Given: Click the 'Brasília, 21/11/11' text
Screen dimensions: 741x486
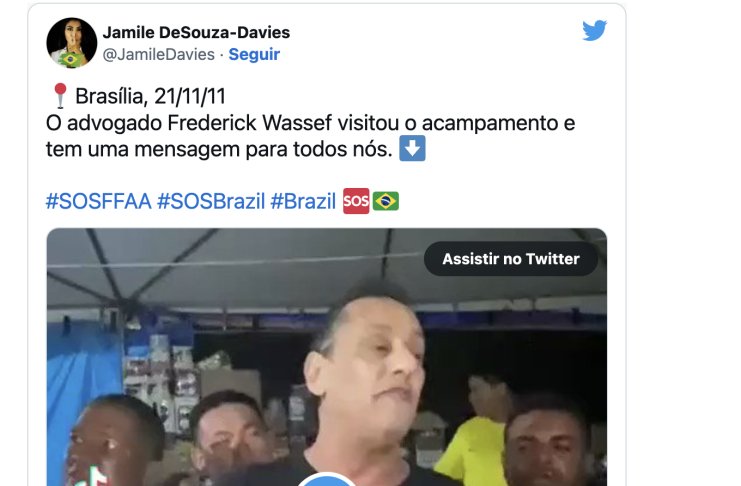Looking at the screenshot, I should point(150,96).
